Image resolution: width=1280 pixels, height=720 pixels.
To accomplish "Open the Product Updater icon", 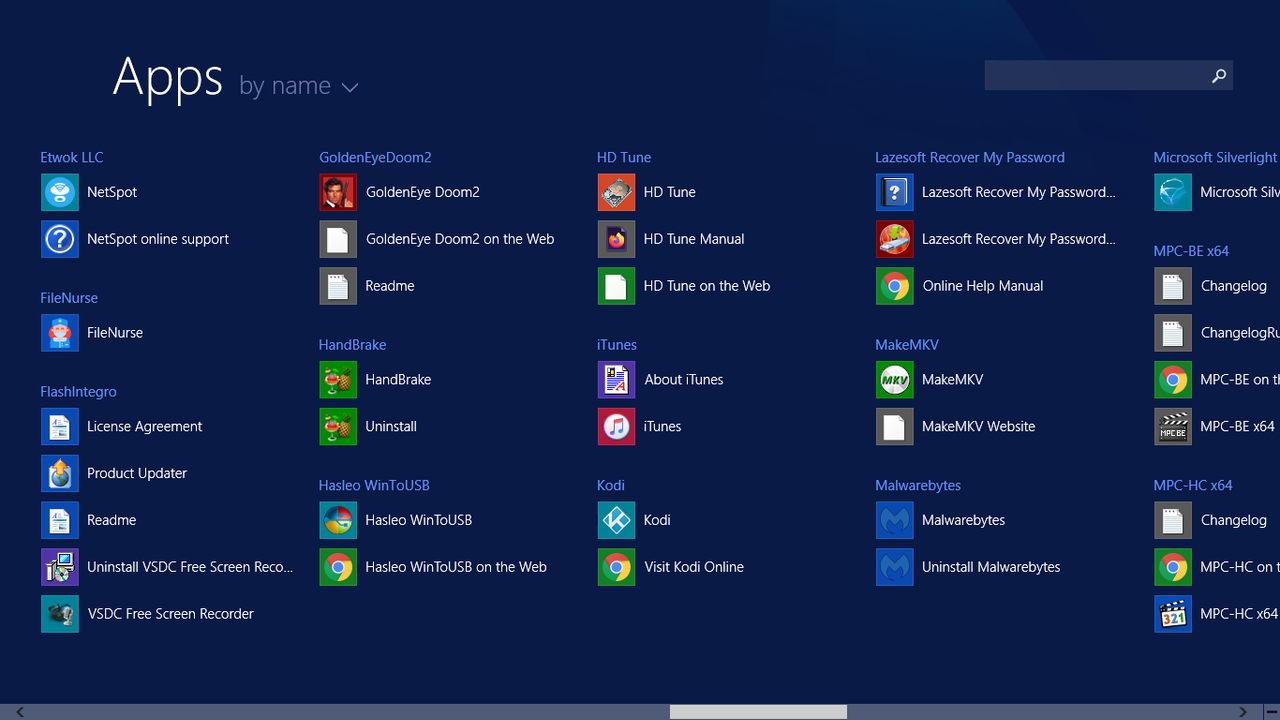I will 60,474.
